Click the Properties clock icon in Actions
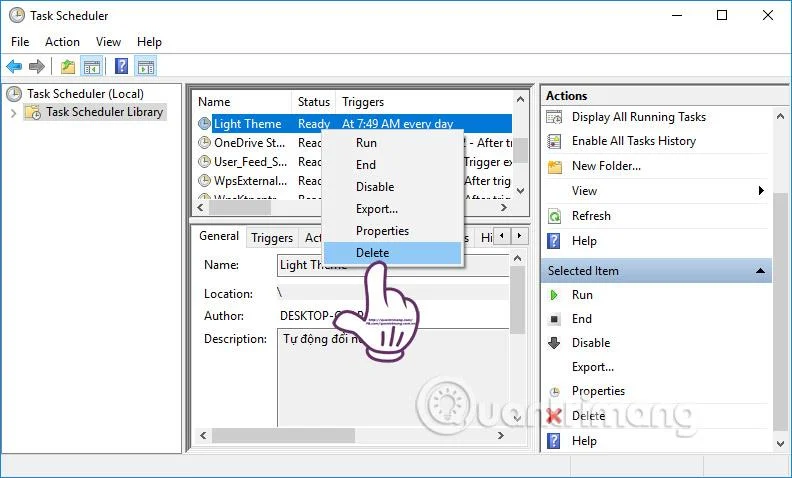 click(x=555, y=392)
